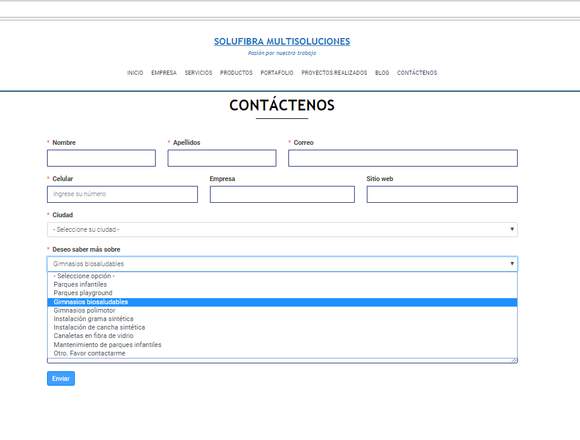580x440 pixels.
Task: Click the CONTÁCTENOS page heading
Action: click(282, 105)
